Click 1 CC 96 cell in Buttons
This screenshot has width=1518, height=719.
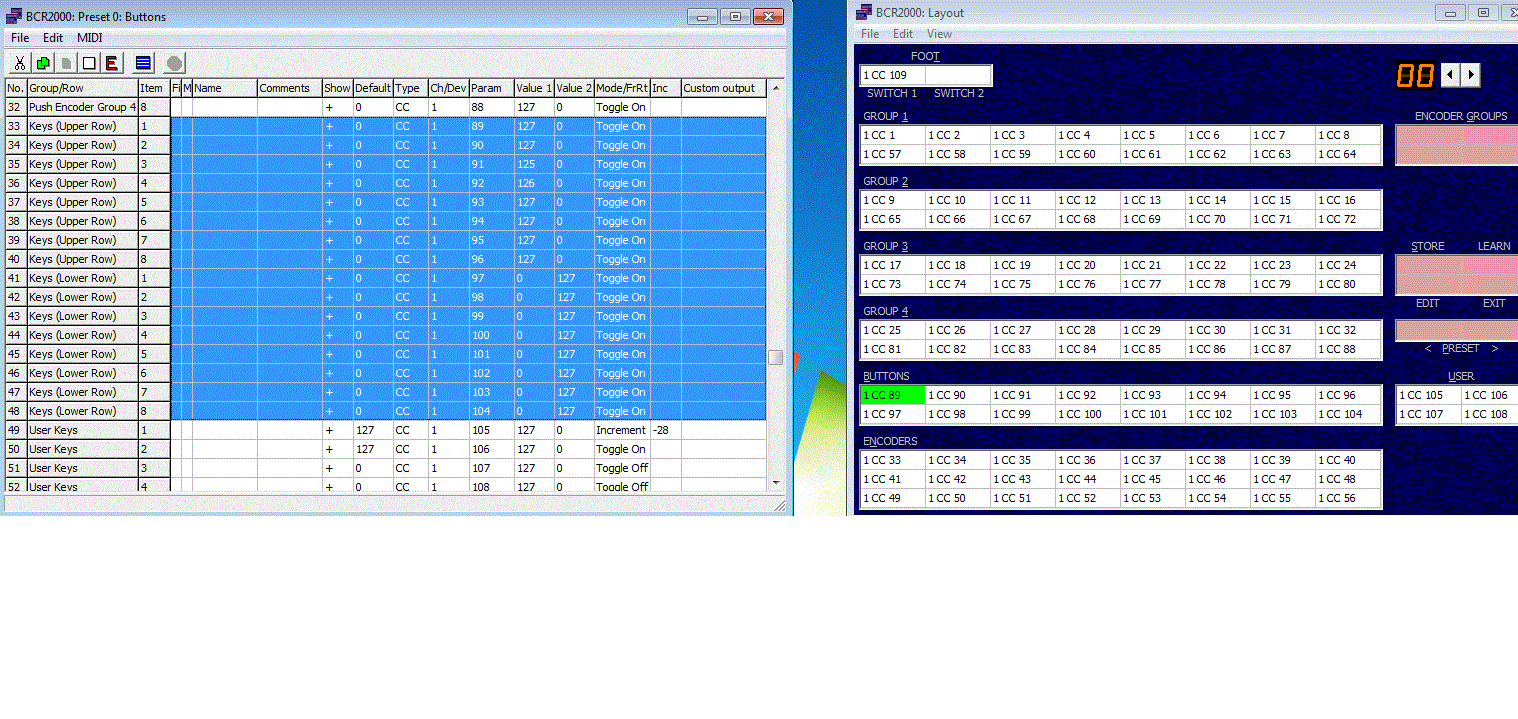coord(1348,395)
